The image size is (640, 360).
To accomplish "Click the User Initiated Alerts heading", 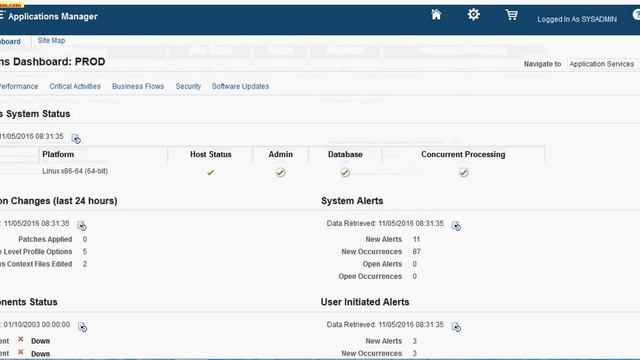I will [x=365, y=302].
